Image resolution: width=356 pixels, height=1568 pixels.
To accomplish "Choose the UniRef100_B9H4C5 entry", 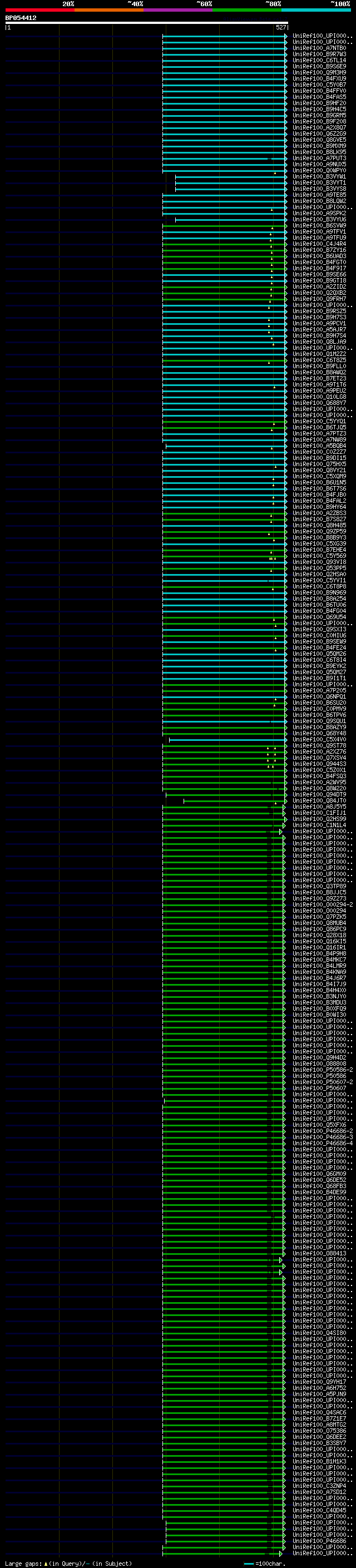I will point(319,109).
